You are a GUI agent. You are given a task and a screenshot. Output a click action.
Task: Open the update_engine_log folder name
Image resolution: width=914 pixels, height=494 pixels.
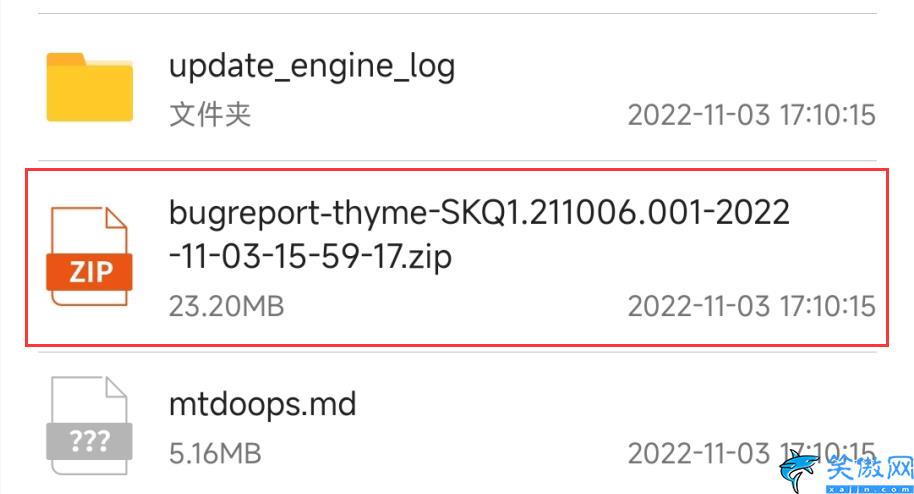point(312,66)
